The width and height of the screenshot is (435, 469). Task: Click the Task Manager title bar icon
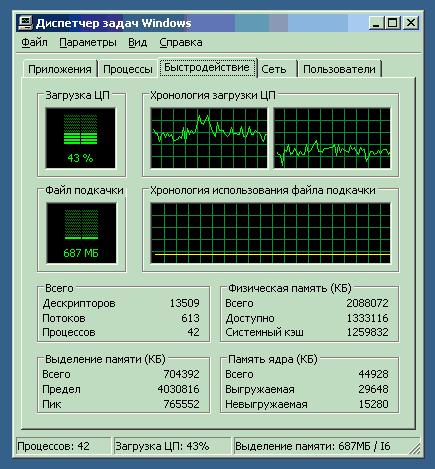25,23
